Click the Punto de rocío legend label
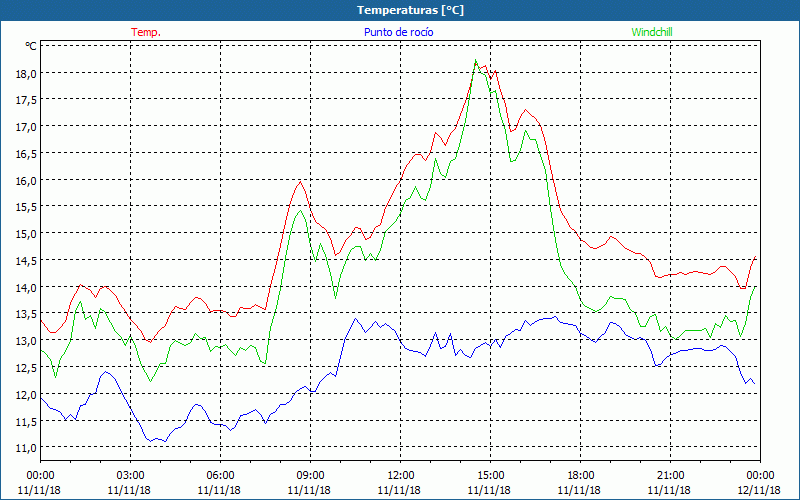The width and height of the screenshot is (800, 500). pos(398,32)
